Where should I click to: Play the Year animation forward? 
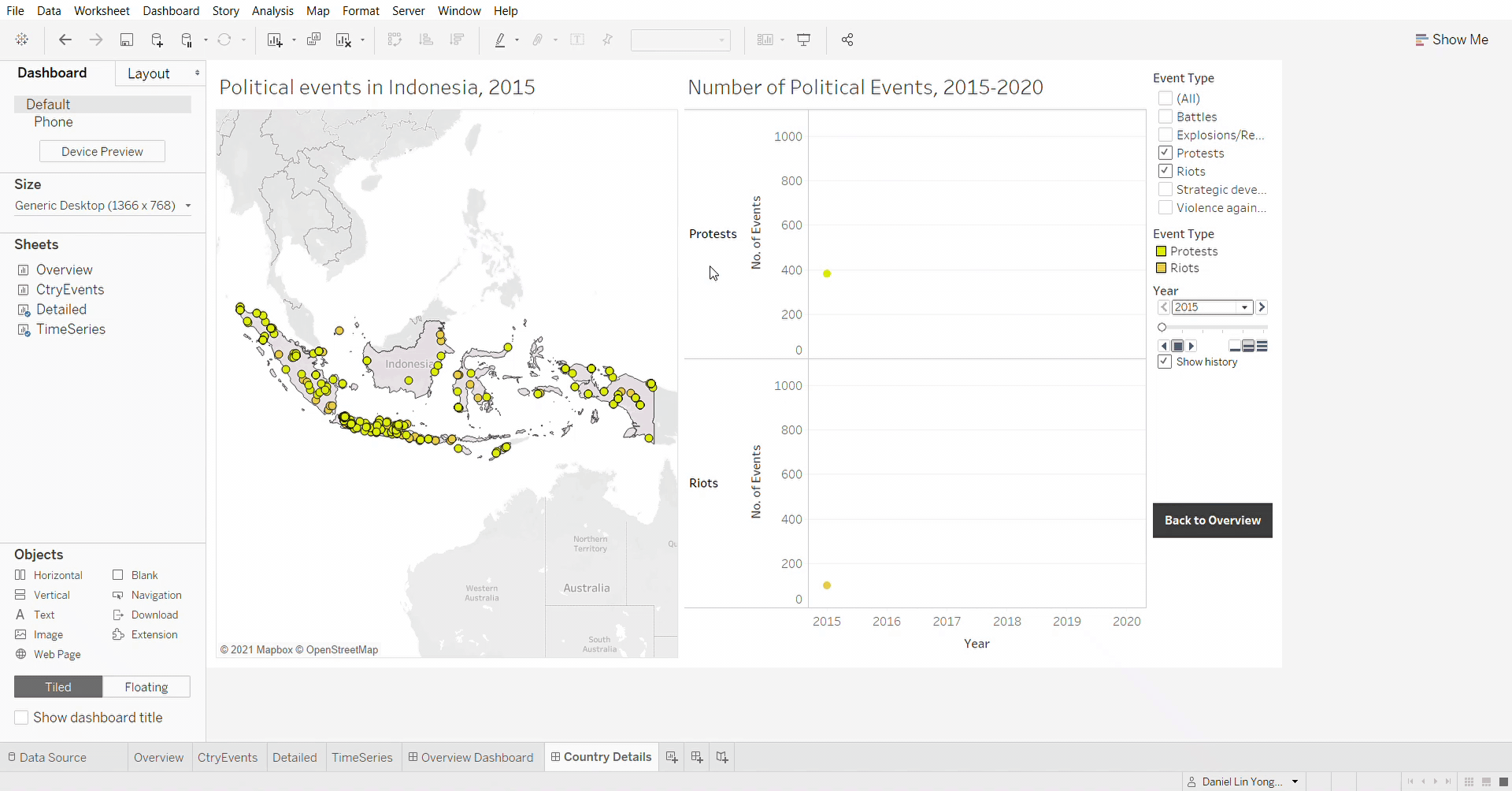coord(1191,346)
